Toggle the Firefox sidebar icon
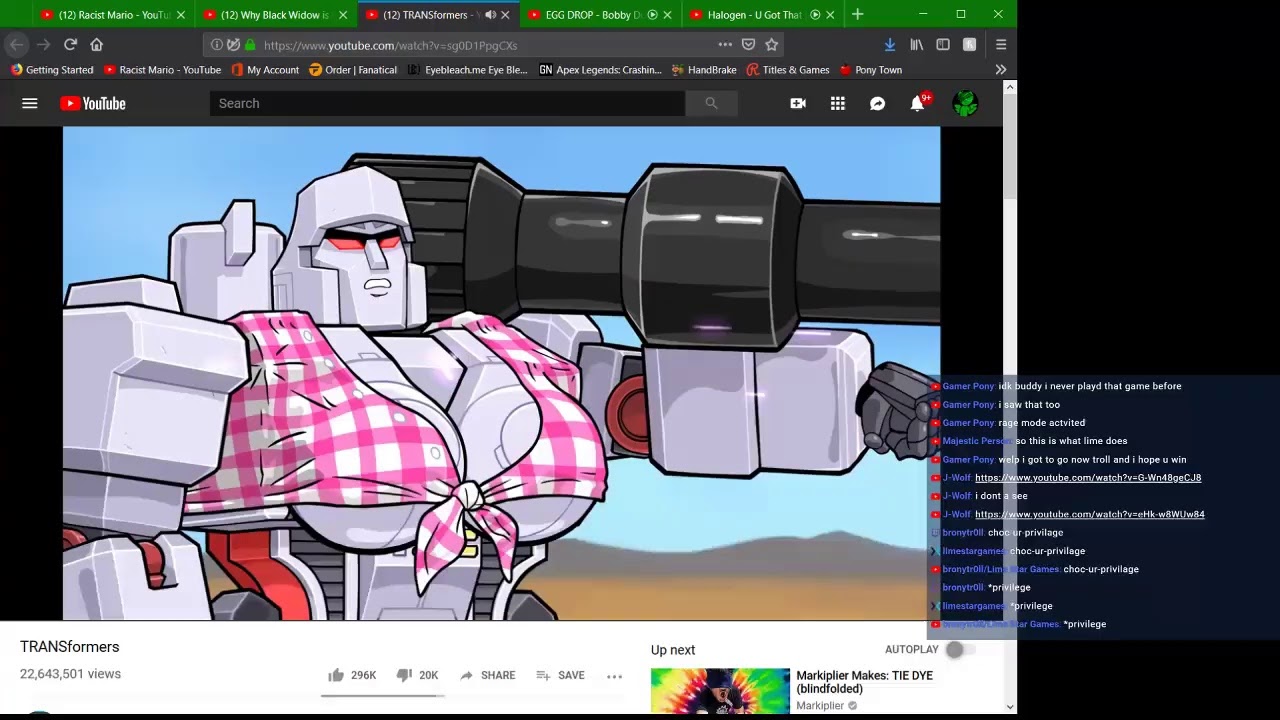The image size is (1280, 720). pos(943,44)
